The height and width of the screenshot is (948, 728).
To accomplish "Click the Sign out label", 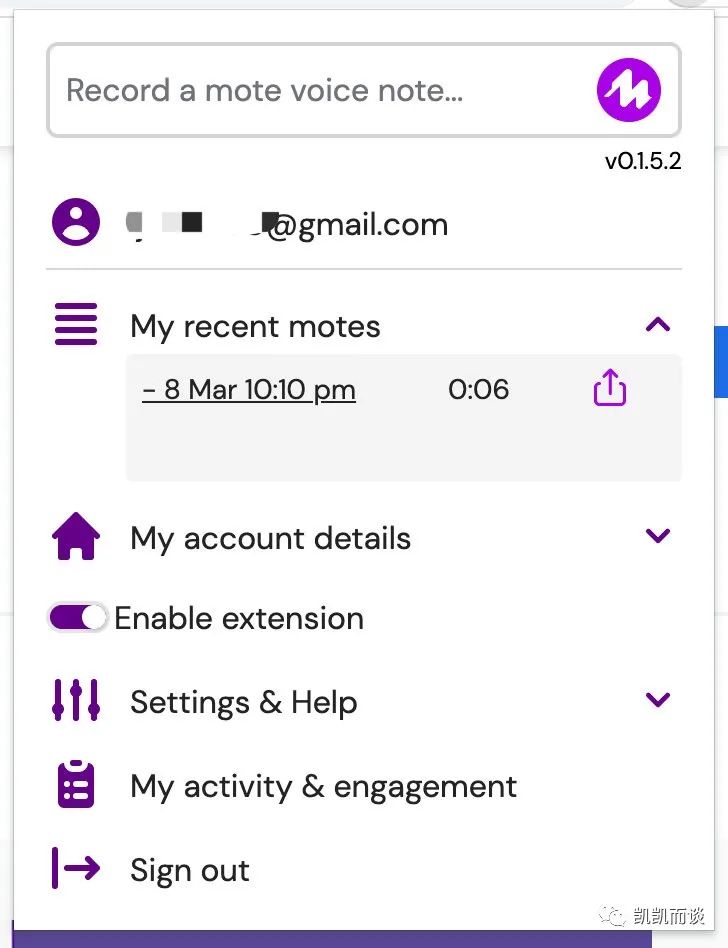I will (190, 871).
